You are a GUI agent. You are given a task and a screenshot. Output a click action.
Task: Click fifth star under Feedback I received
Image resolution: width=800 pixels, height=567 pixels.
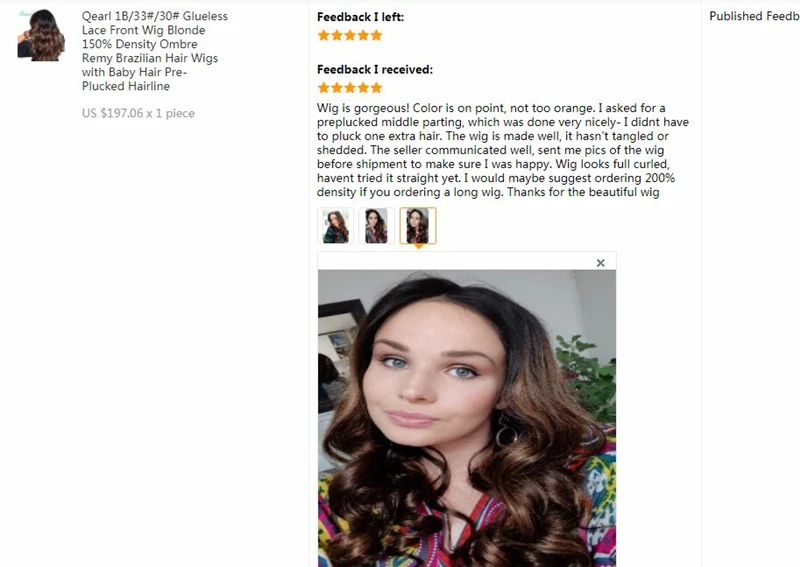click(x=377, y=88)
